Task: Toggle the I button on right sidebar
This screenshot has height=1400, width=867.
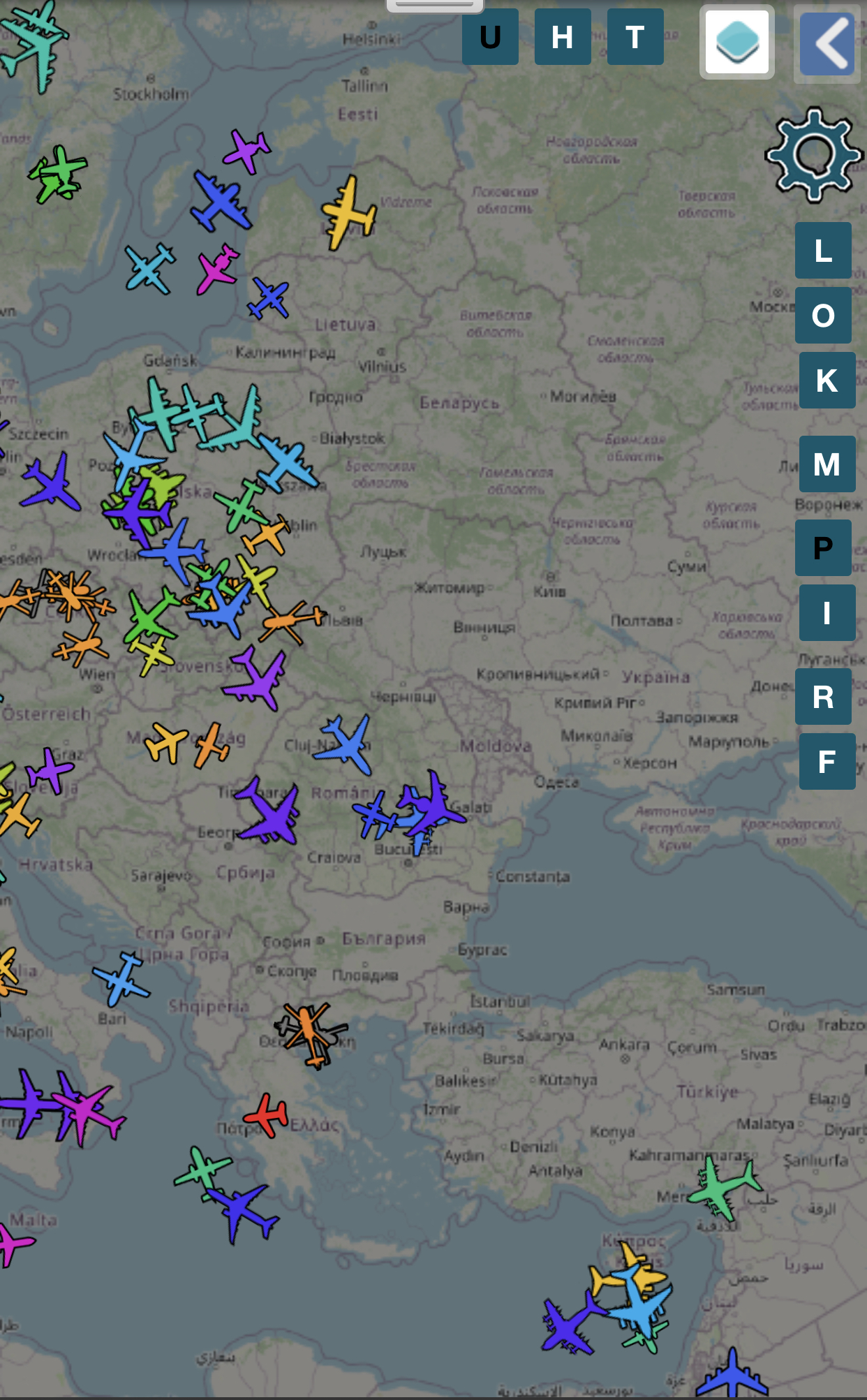Action: click(x=827, y=612)
